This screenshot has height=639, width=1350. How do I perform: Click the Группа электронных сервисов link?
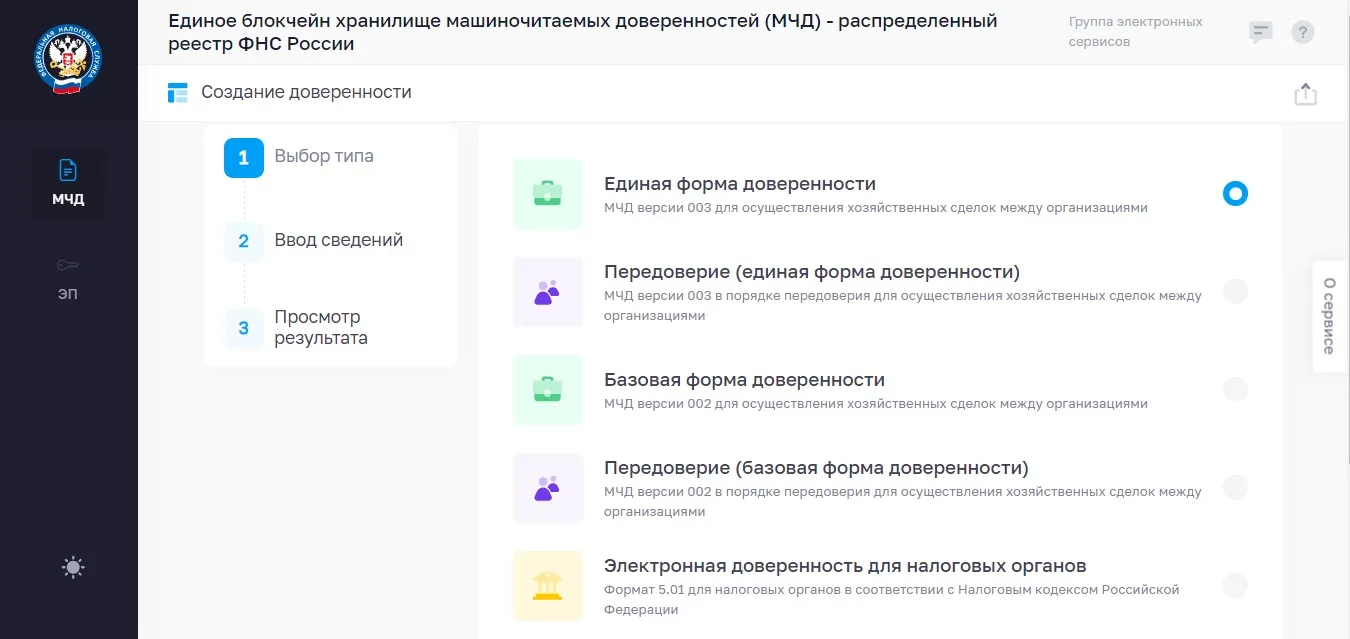(x=1136, y=32)
